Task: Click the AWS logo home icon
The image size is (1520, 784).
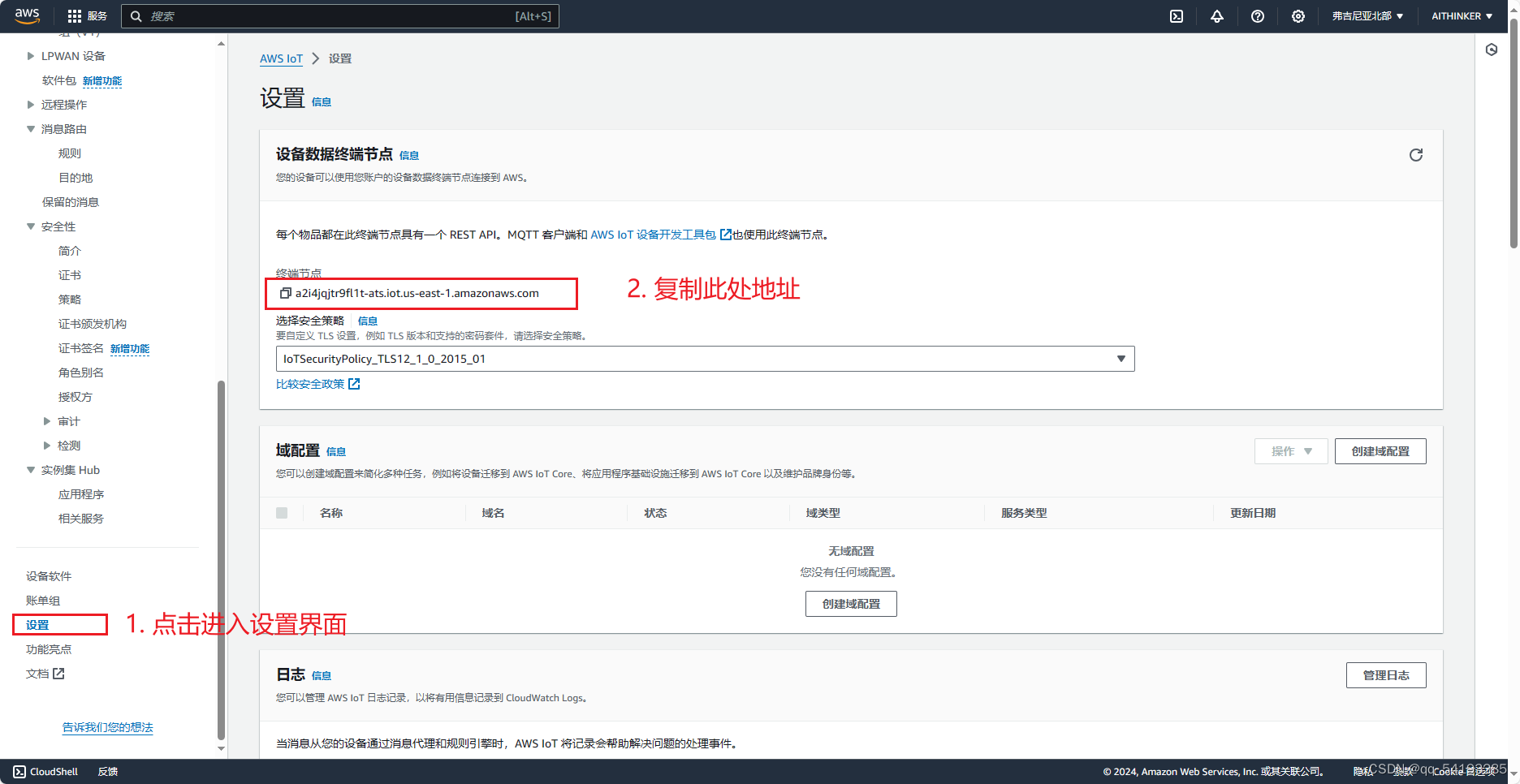Action: point(27,15)
